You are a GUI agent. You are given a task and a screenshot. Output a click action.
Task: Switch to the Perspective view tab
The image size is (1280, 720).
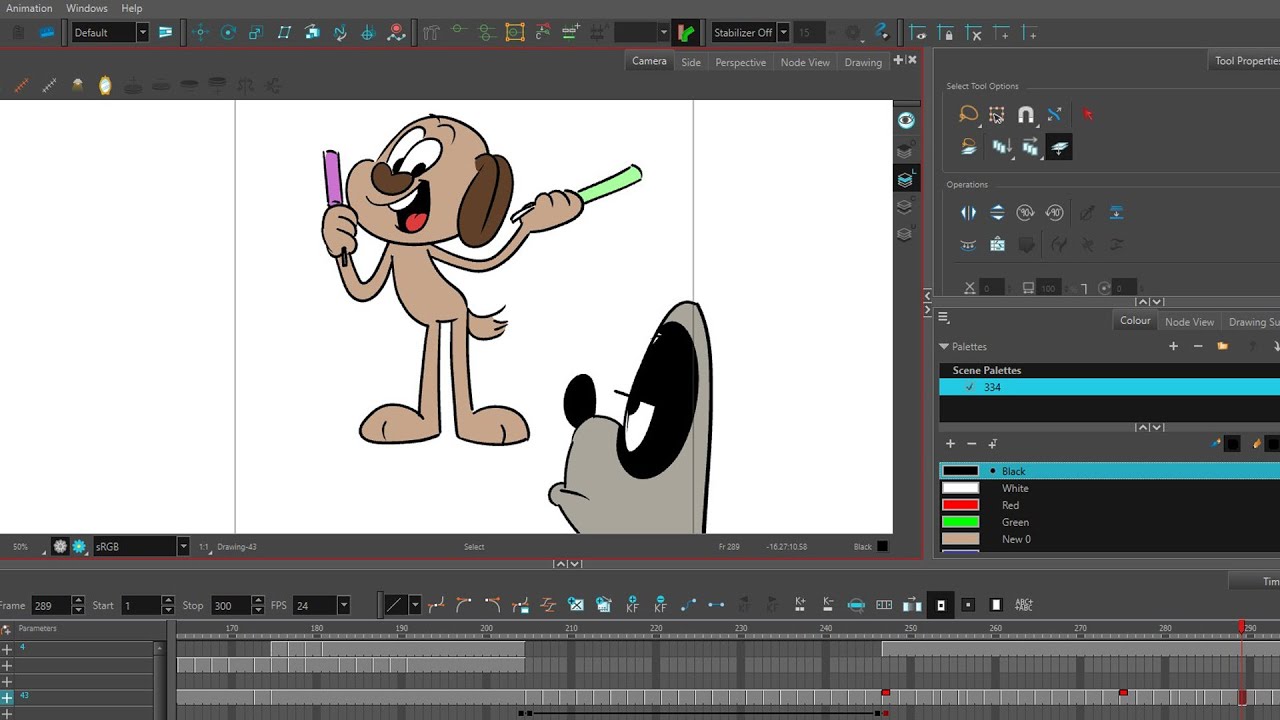point(740,62)
